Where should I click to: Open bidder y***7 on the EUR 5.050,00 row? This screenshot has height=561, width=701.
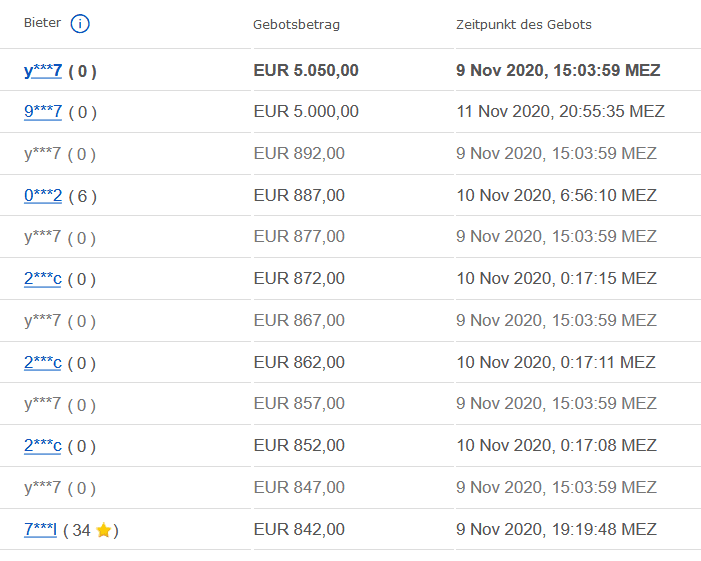point(43,71)
